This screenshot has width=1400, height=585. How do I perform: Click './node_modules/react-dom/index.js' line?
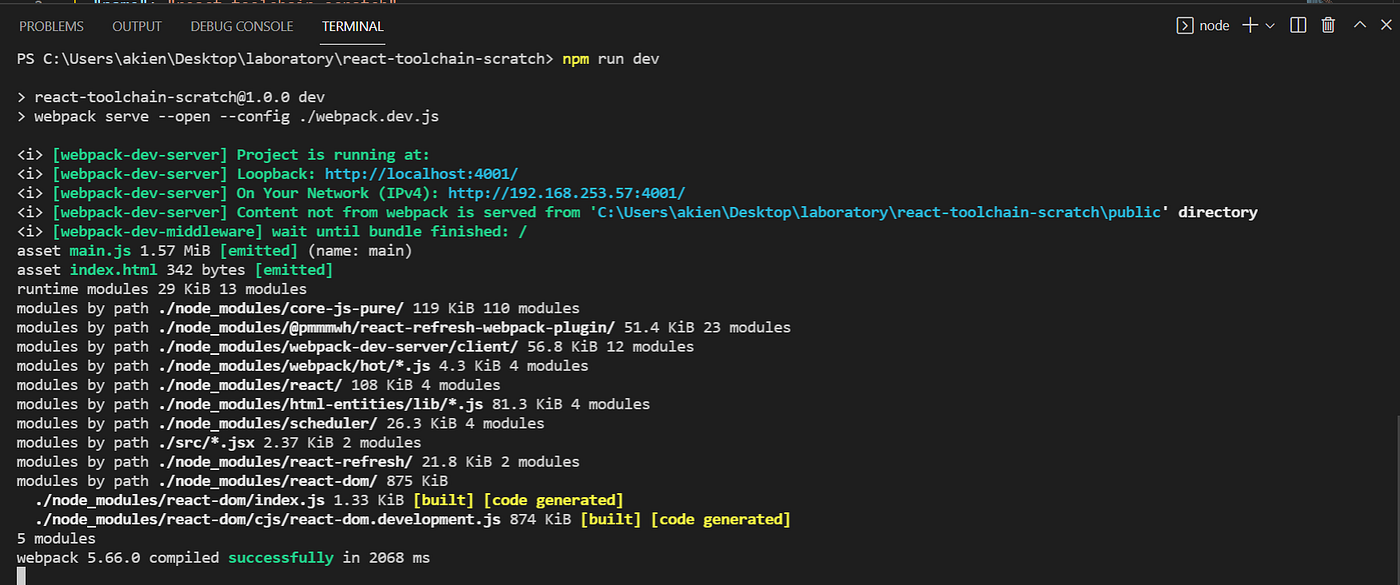point(329,500)
